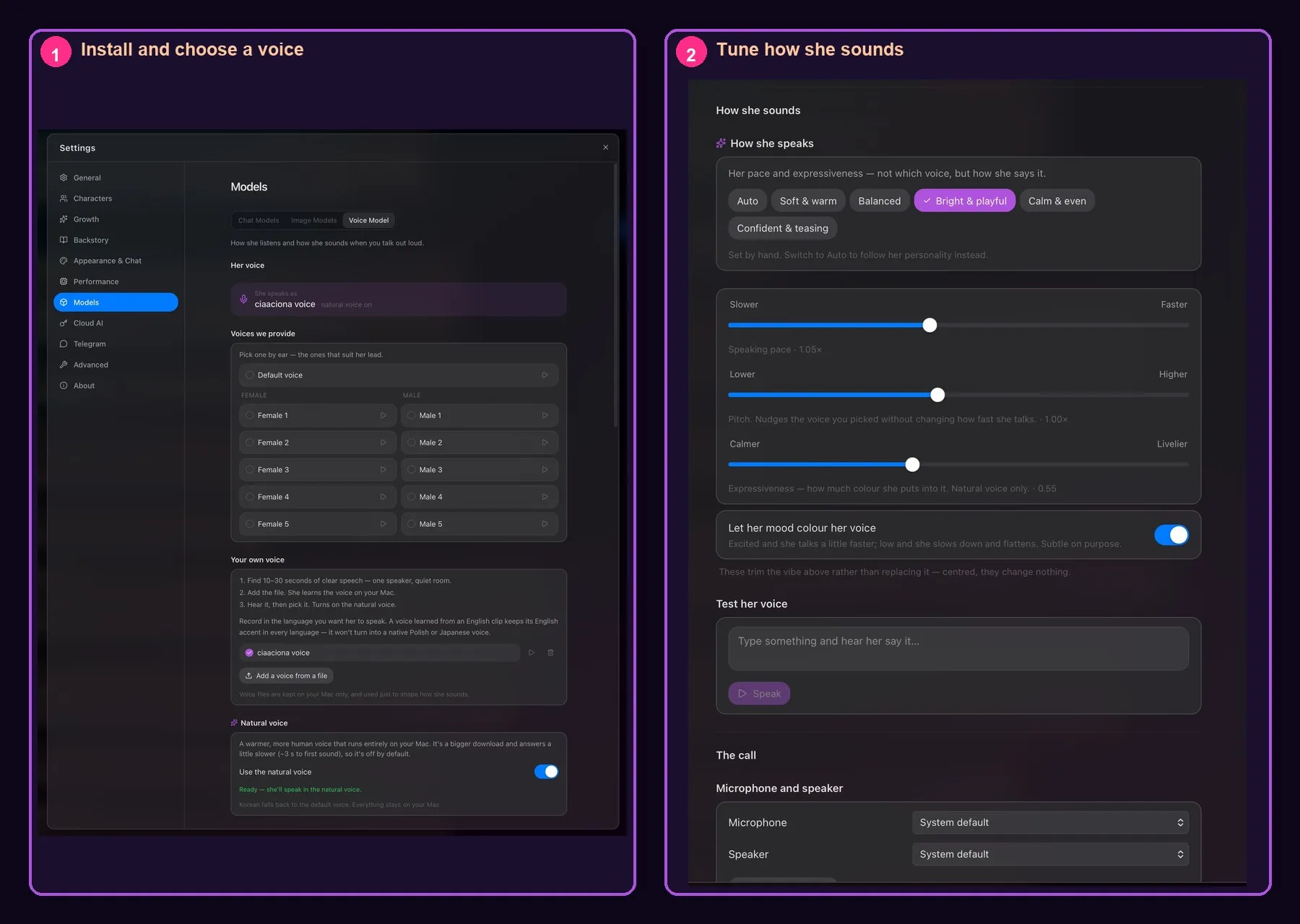
Task: Choose the Default voice radio option
Action: pos(250,375)
